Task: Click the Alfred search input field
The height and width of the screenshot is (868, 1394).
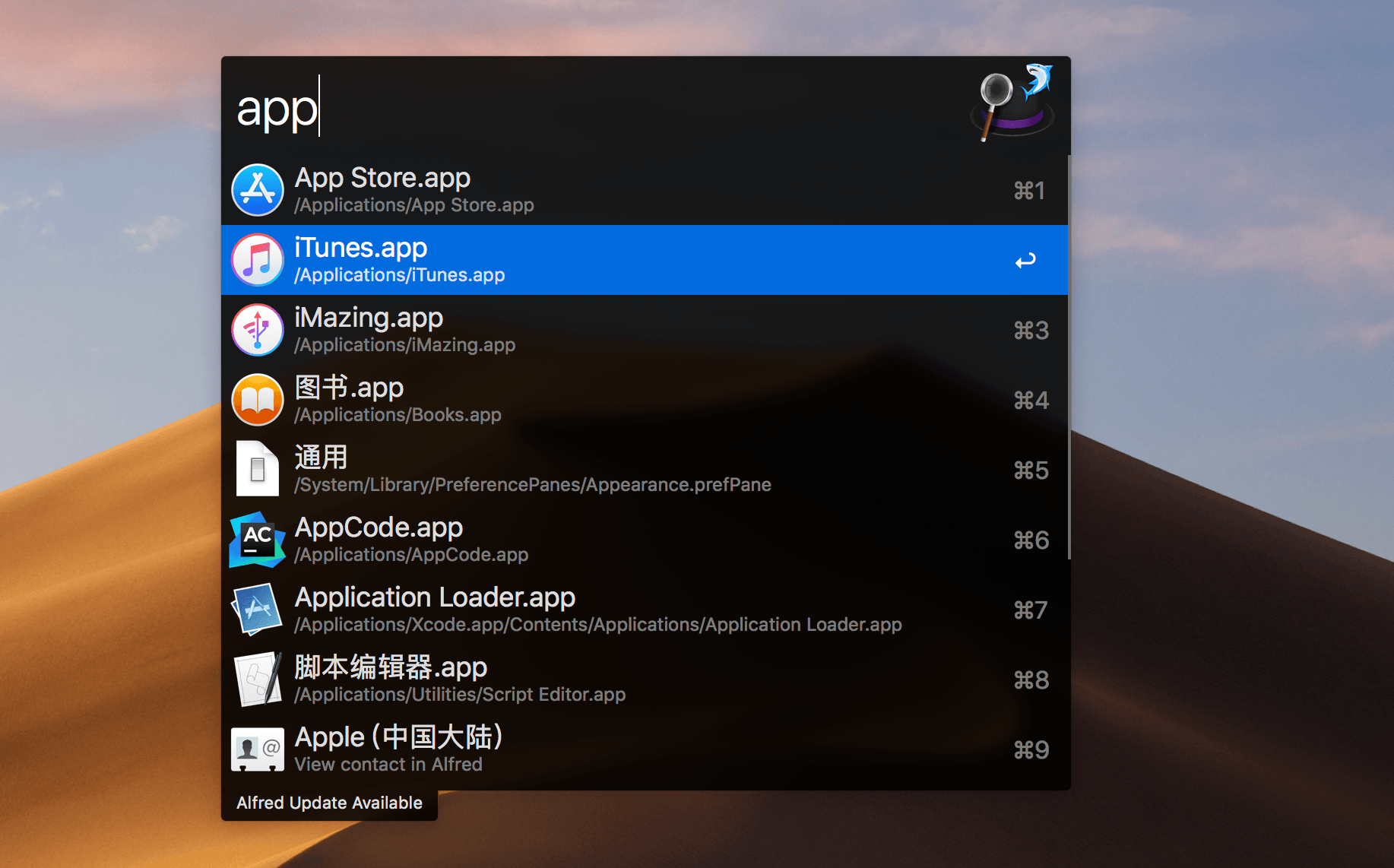Action: coord(593,107)
